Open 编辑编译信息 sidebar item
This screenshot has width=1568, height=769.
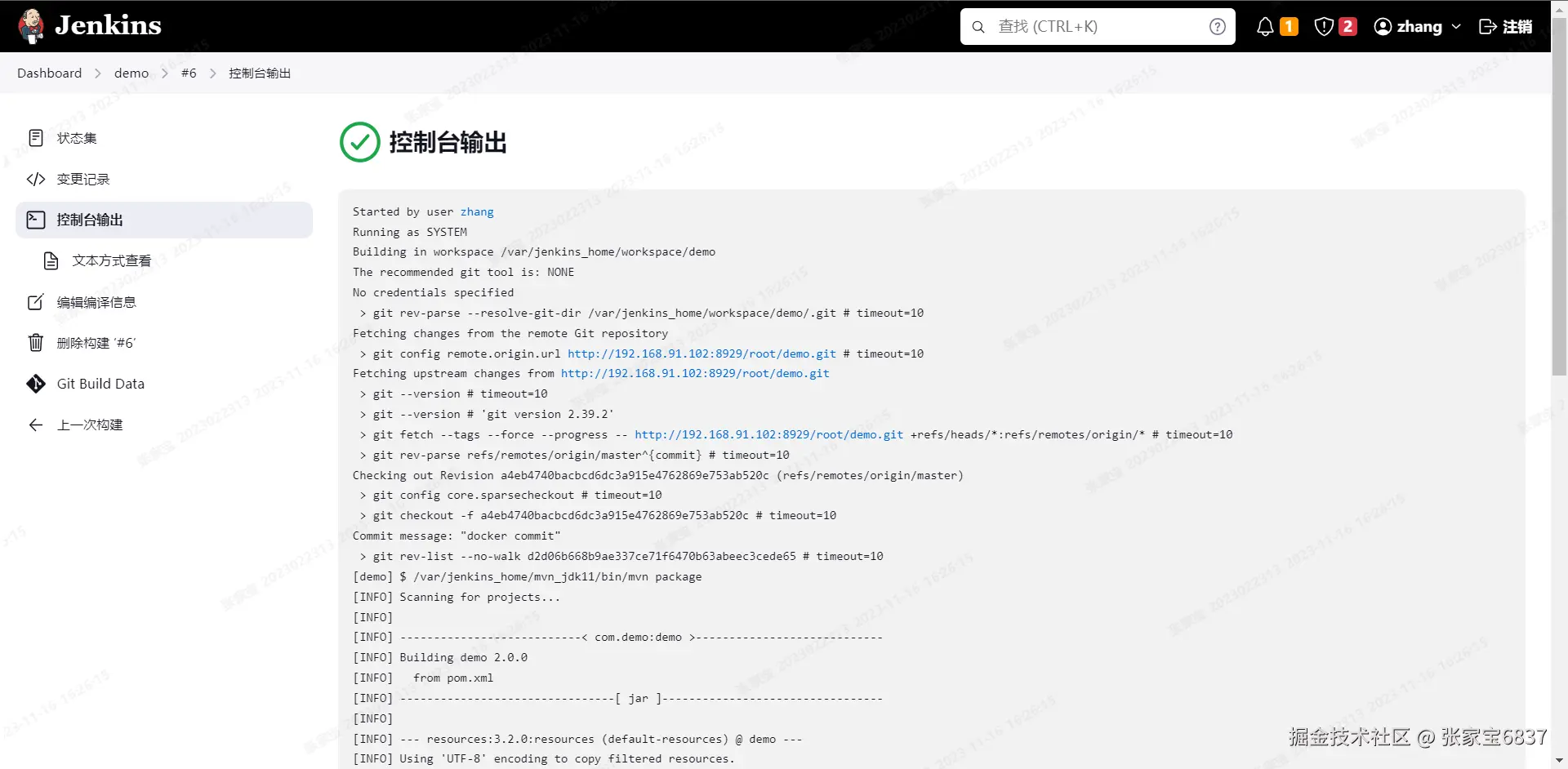click(x=164, y=302)
